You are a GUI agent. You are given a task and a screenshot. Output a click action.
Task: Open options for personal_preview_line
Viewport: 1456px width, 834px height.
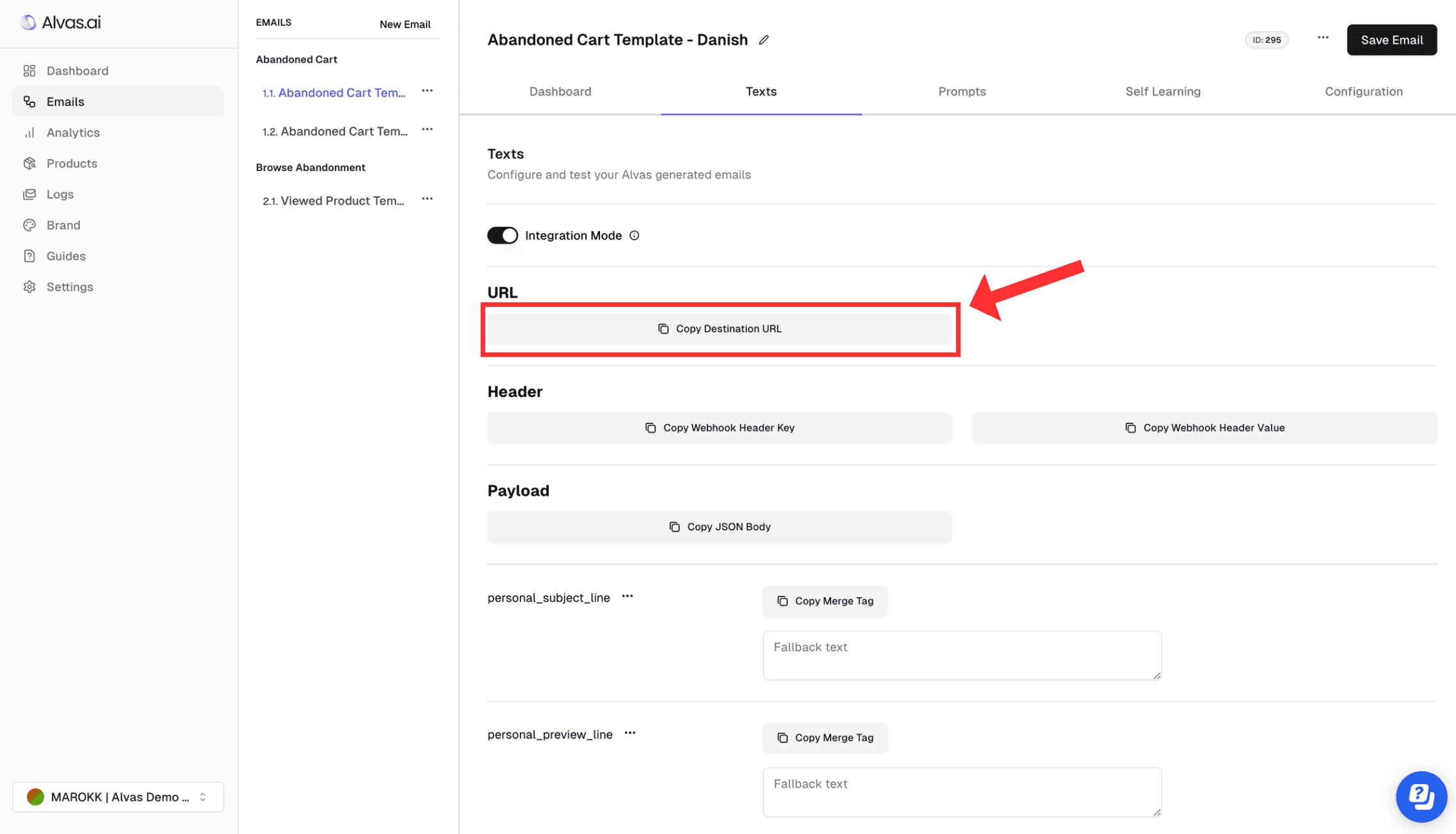pos(629,733)
